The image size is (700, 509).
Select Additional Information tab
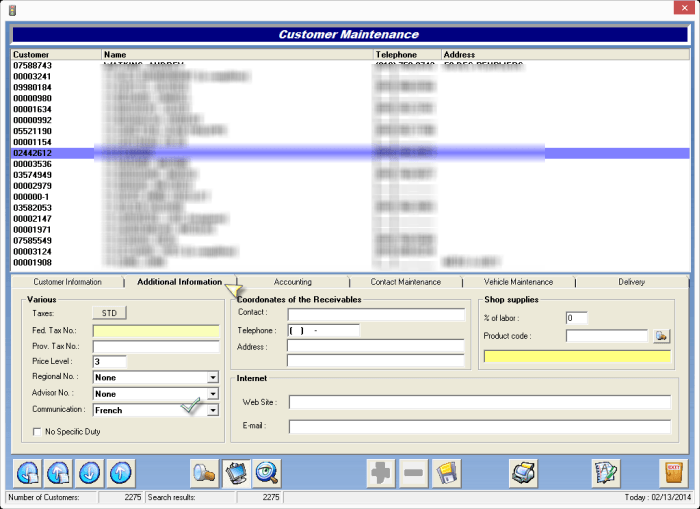pos(179,282)
